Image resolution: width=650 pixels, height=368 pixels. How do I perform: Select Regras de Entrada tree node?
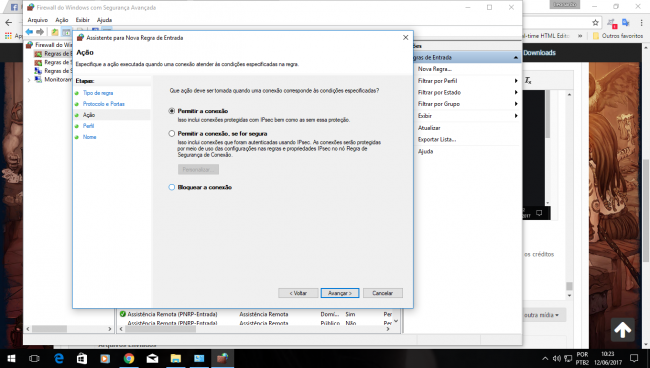[x=54, y=53]
